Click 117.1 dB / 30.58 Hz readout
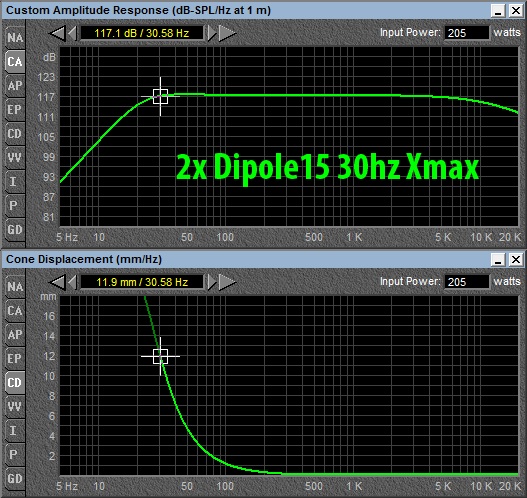This screenshot has width=527, height=498. point(142,33)
